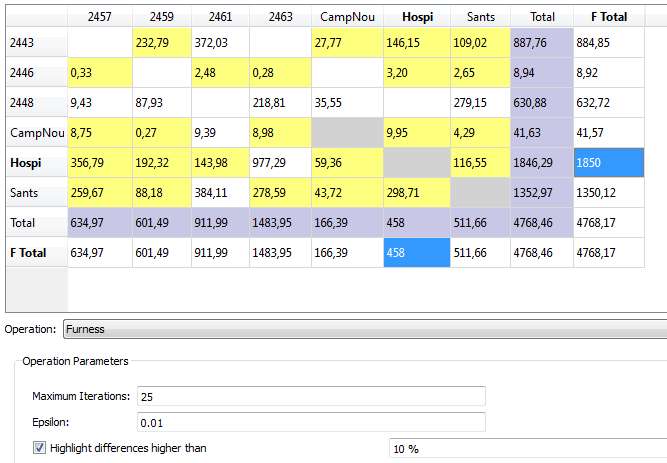Click the Maximum Iterations input field

(x=310, y=396)
